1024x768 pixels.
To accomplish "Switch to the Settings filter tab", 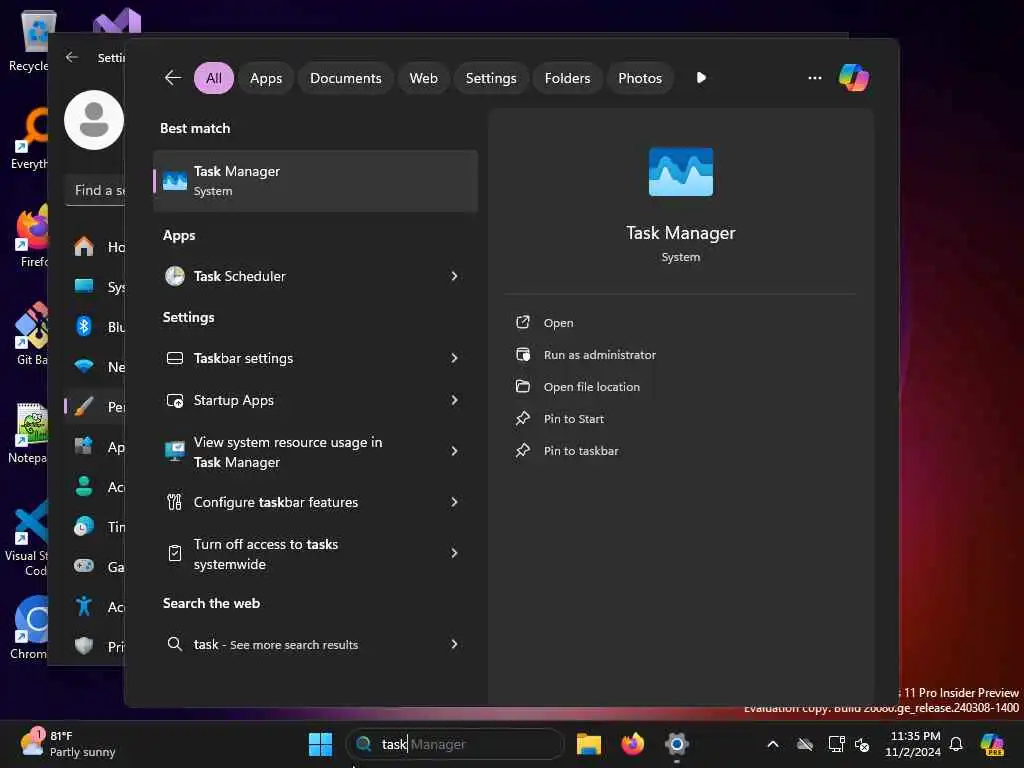I will (490, 78).
